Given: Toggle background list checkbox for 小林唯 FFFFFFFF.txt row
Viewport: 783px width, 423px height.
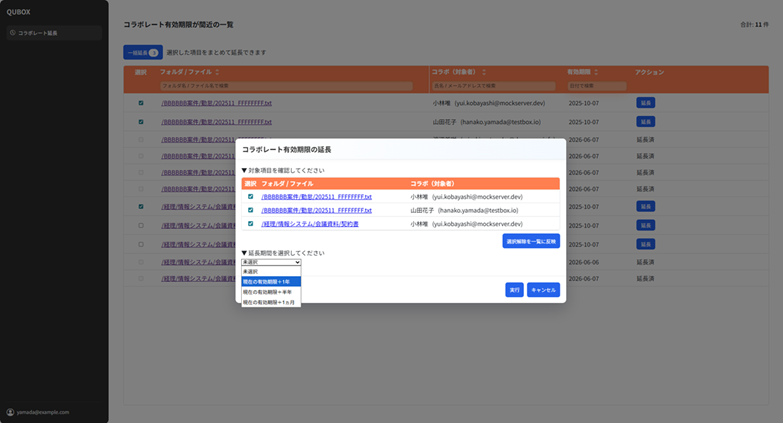Looking at the screenshot, I should point(141,103).
